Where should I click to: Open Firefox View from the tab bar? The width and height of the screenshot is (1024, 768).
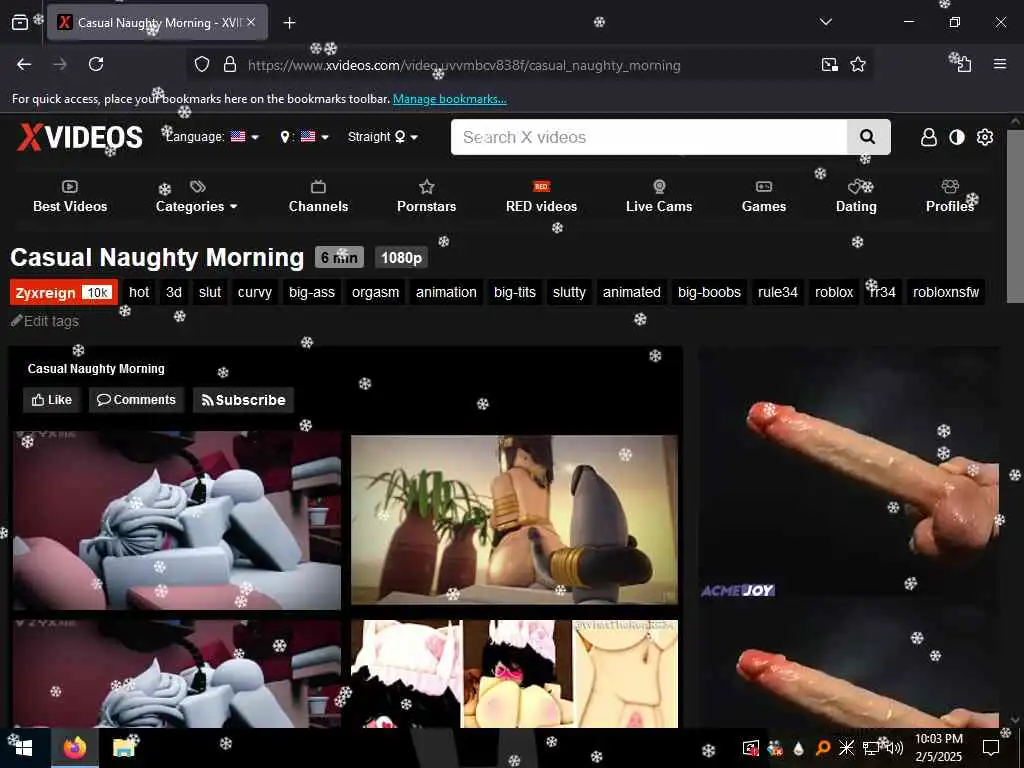(x=20, y=23)
